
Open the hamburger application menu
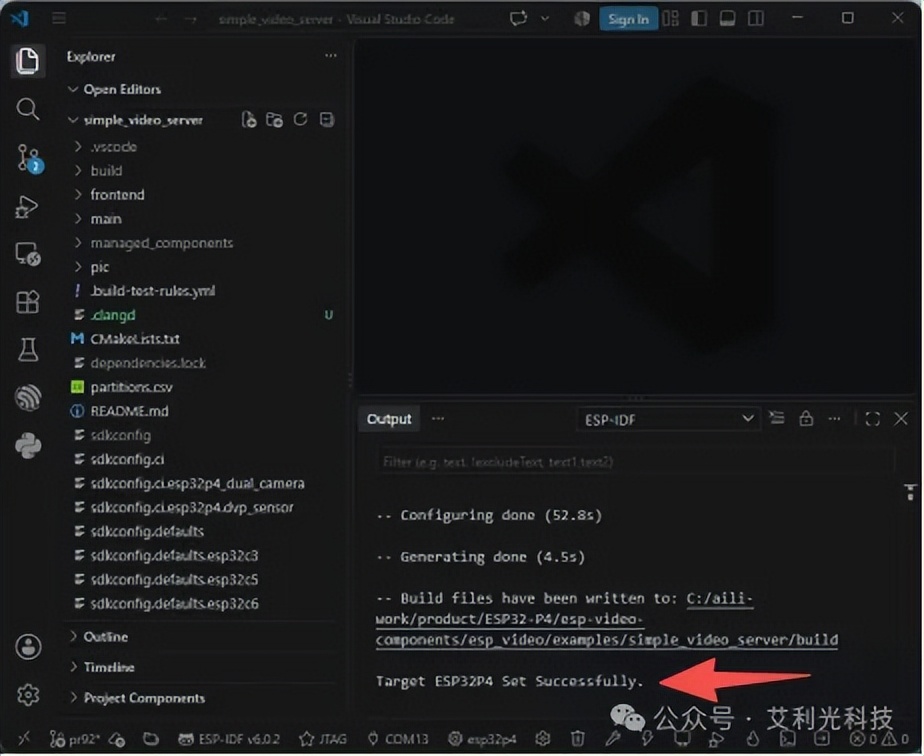[59, 19]
